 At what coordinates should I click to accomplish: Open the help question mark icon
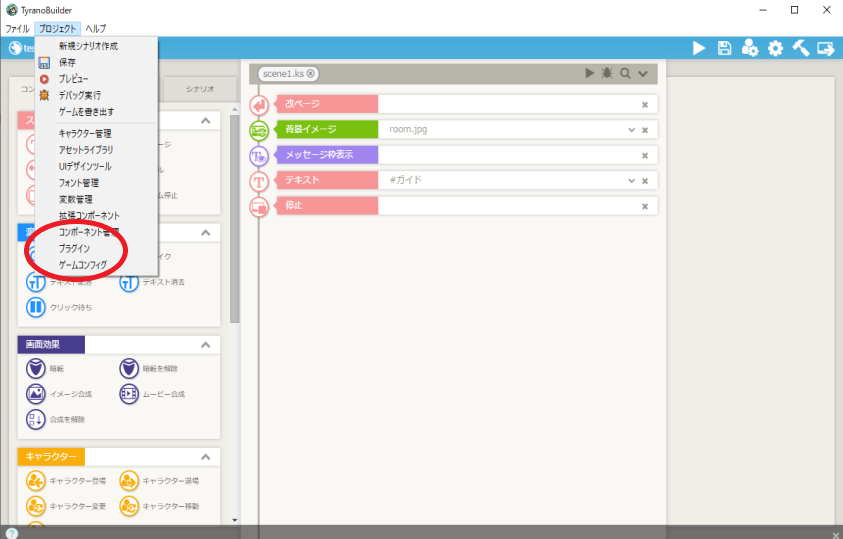point(11,534)
